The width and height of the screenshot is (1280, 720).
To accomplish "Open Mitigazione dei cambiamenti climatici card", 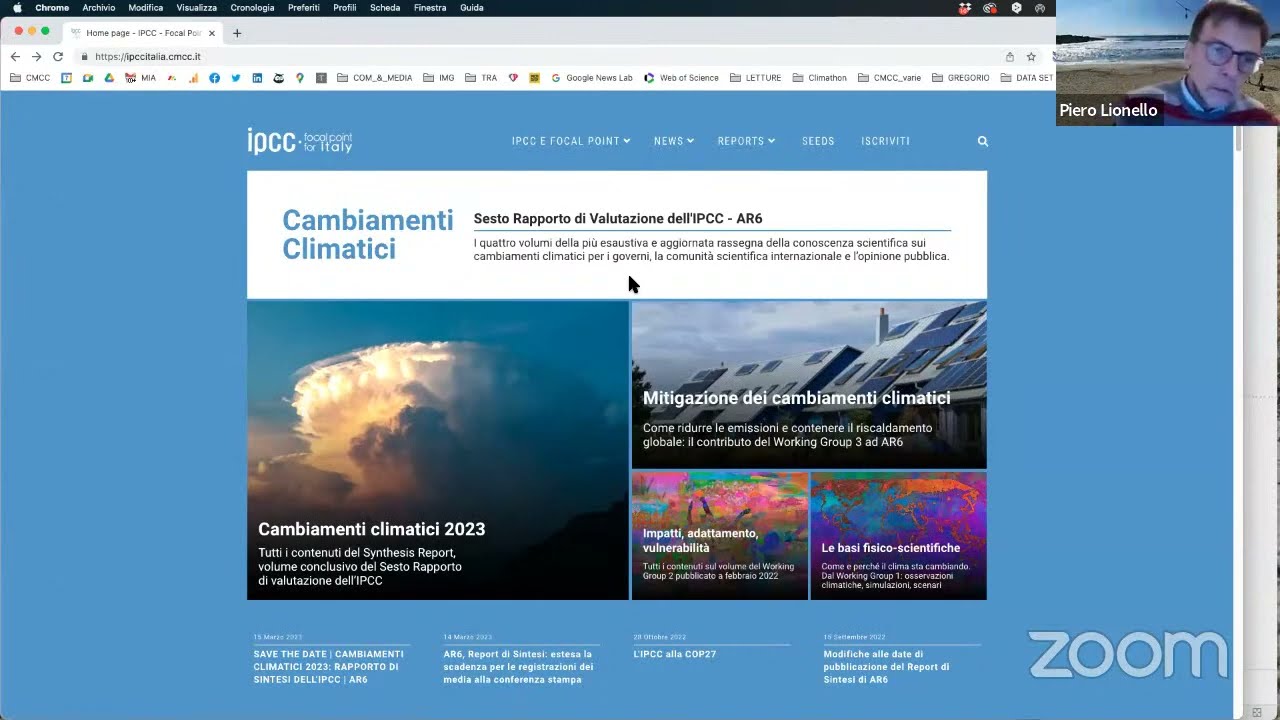I will 809,385.
